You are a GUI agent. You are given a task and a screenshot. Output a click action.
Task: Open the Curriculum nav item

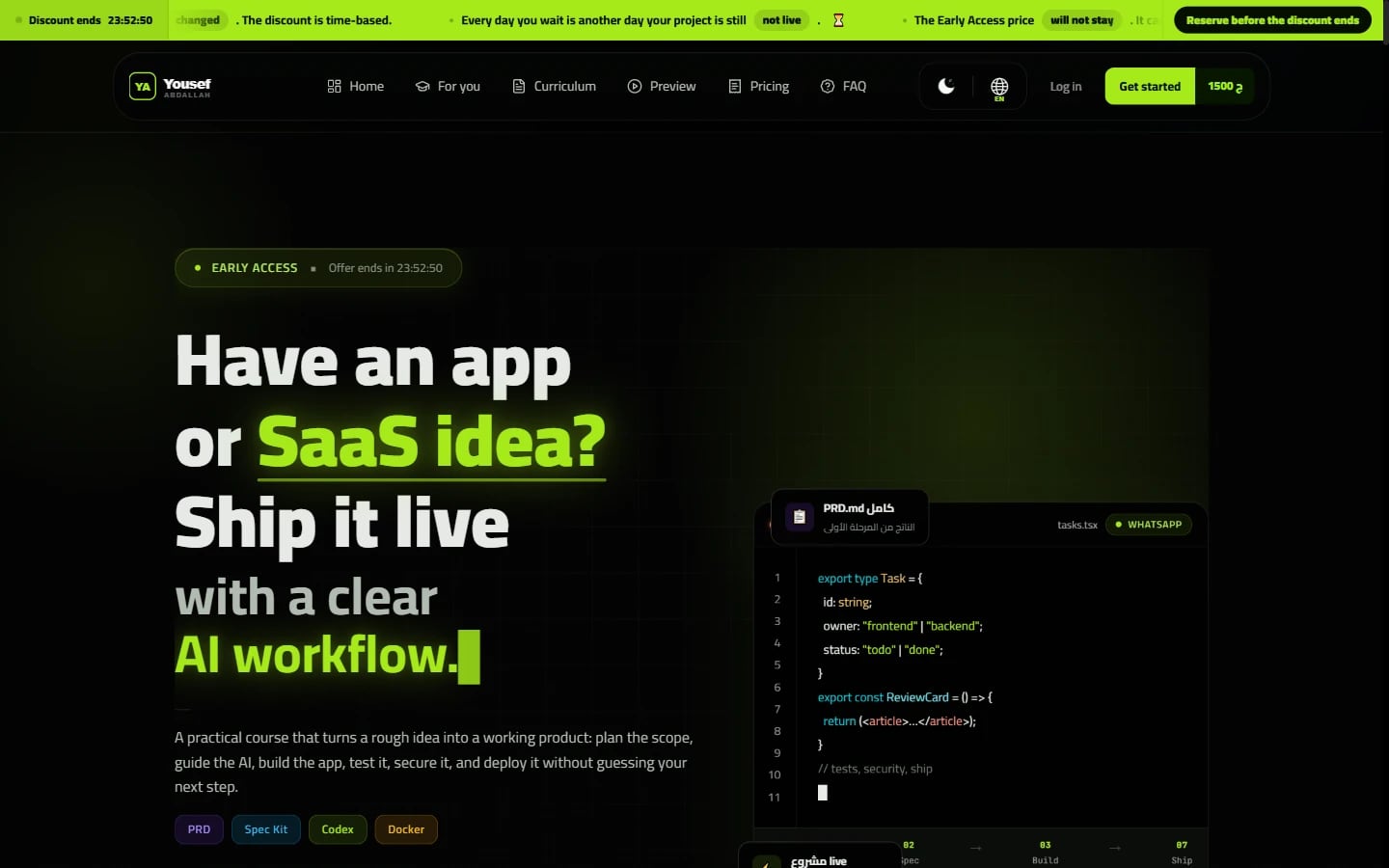coord(555,86)
